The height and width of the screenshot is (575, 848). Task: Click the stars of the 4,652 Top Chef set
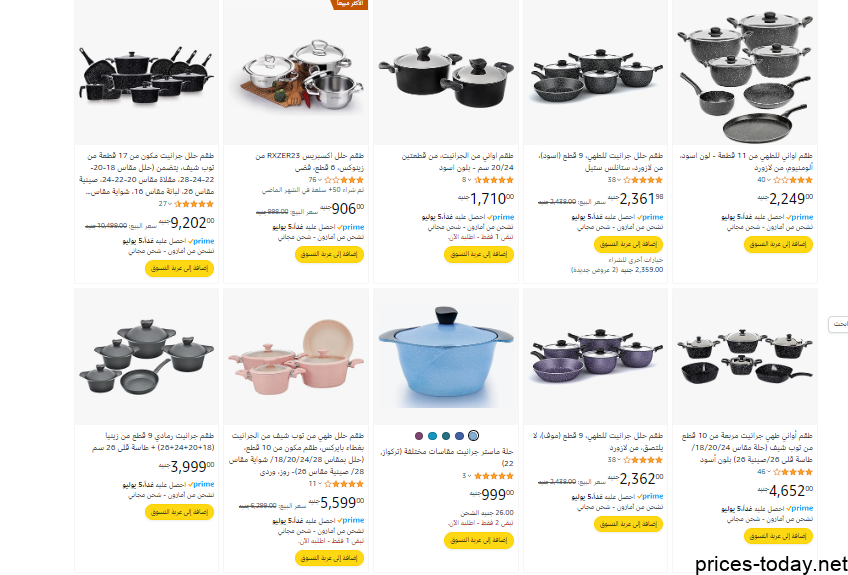coord(793,472)
